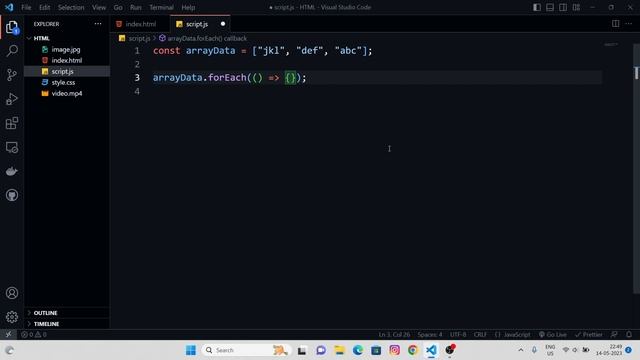Open Accounts menu icon
Screen dimensions: 640x360
pos(12,293)
